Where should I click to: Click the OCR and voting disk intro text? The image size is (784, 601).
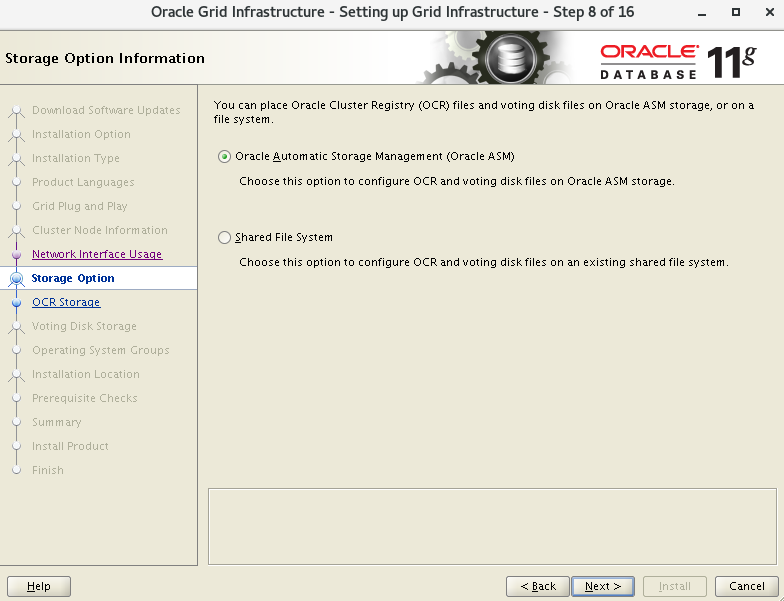tap(484, 112)
